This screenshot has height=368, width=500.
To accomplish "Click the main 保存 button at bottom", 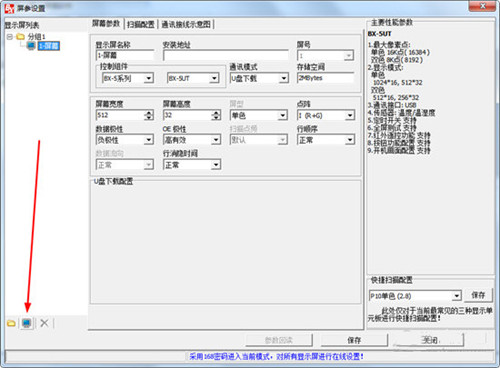I will (354, 340).
